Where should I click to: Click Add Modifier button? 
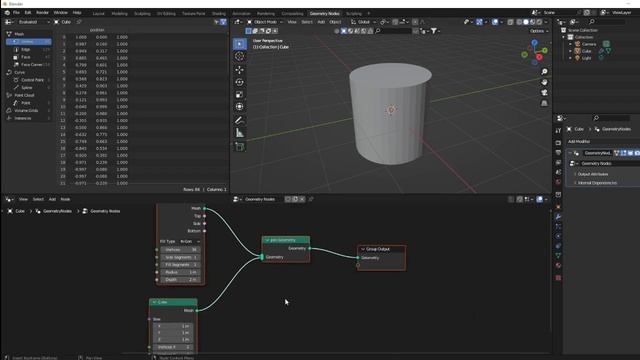579,142
